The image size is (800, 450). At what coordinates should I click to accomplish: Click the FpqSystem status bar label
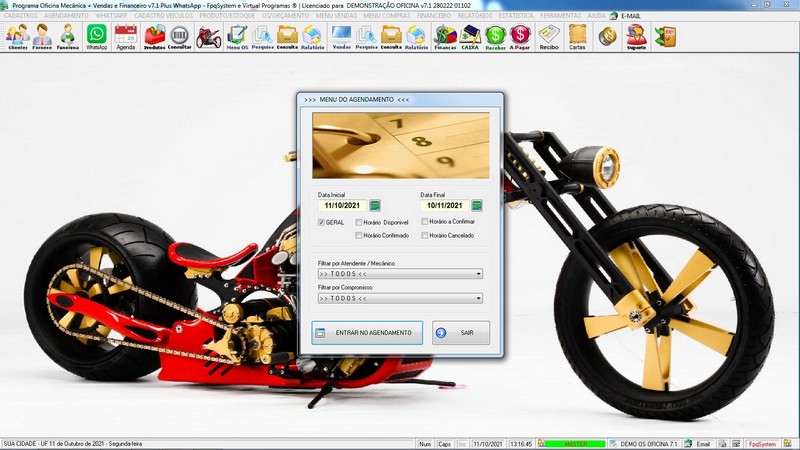[762, 444]
